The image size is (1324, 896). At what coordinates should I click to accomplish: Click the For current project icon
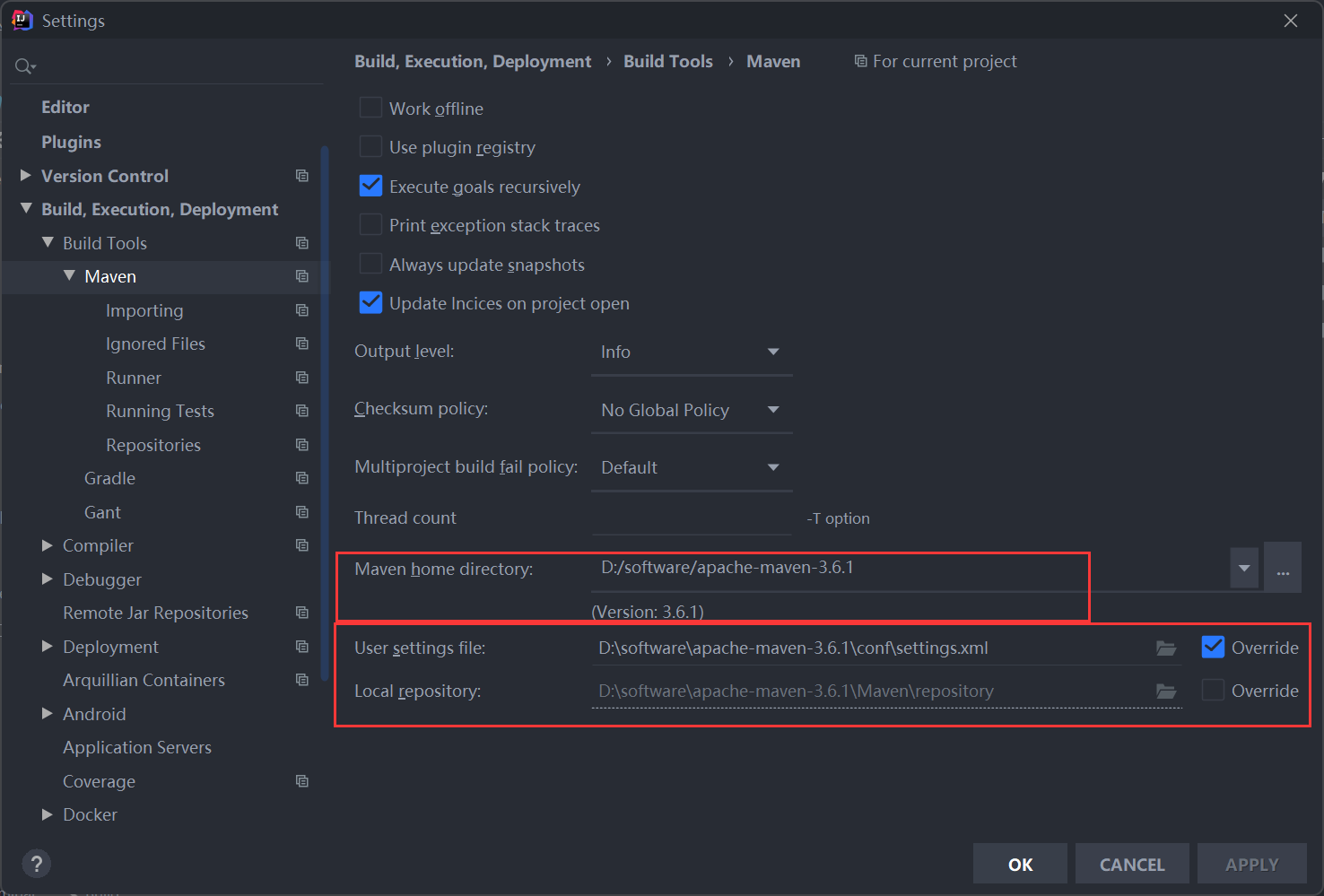tap(860, 61)
